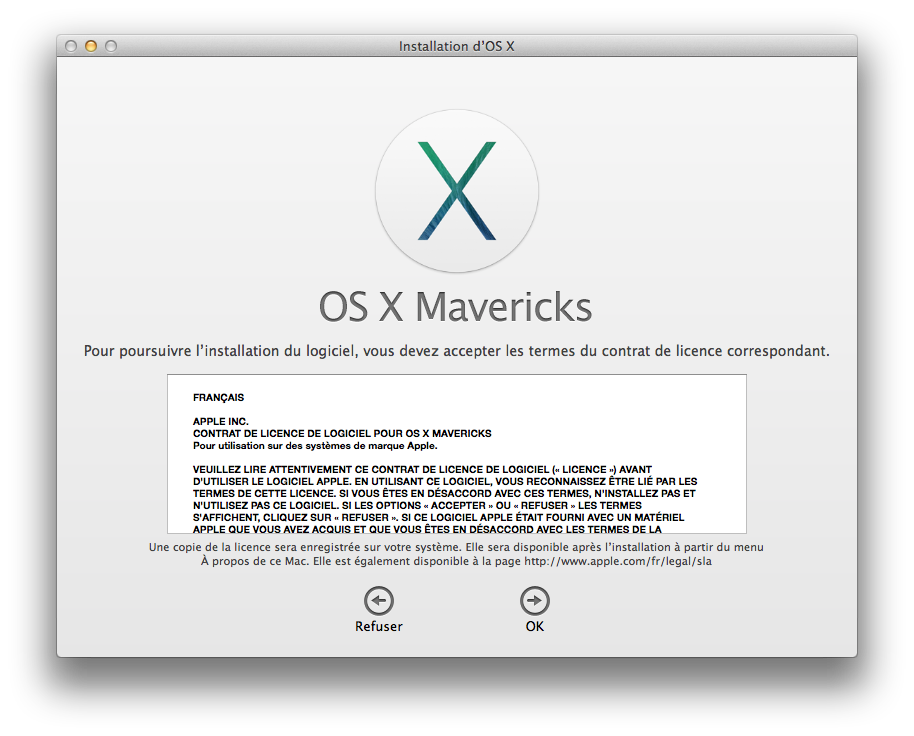Click the APPLE INC. line in license

[220, 421]
